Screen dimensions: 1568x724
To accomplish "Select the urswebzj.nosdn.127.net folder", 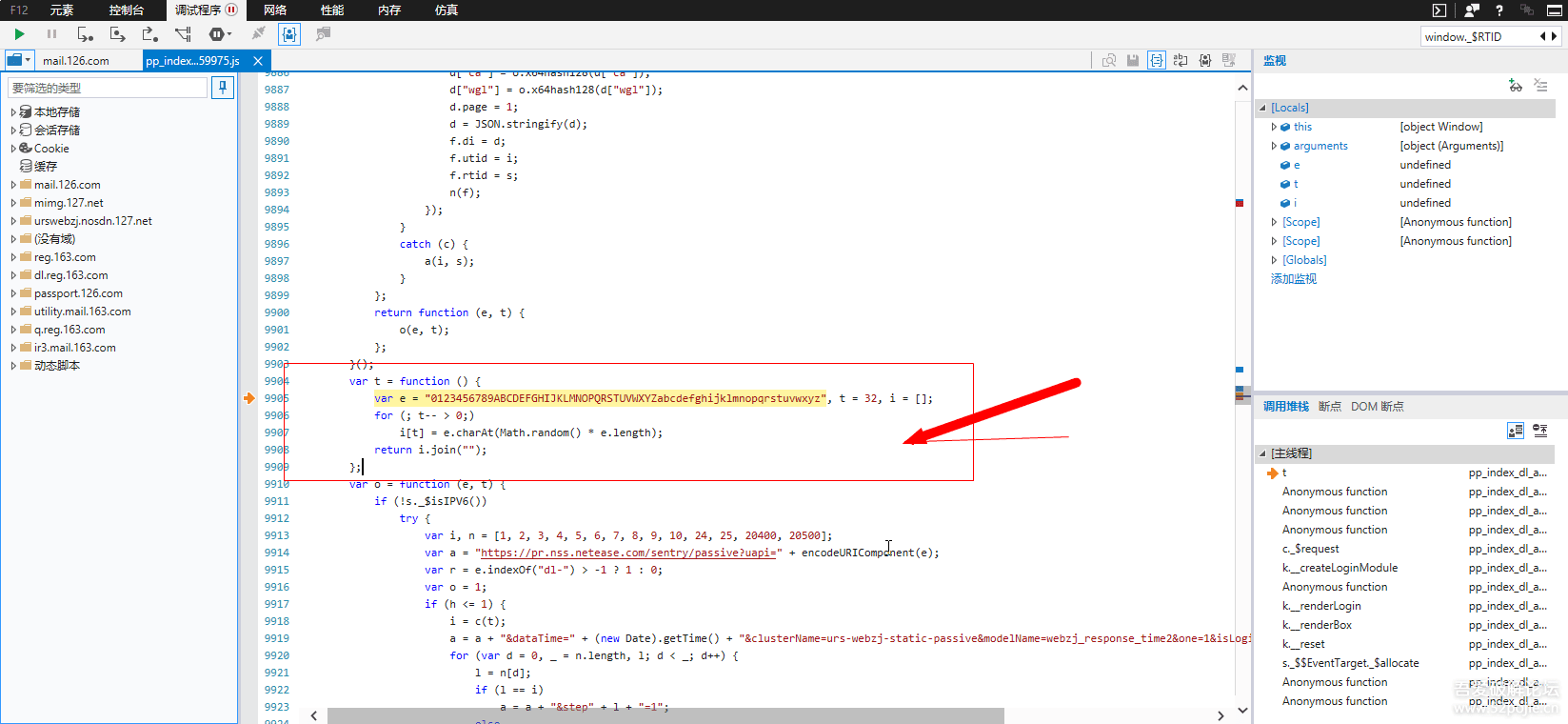I will tap(93, 221).
